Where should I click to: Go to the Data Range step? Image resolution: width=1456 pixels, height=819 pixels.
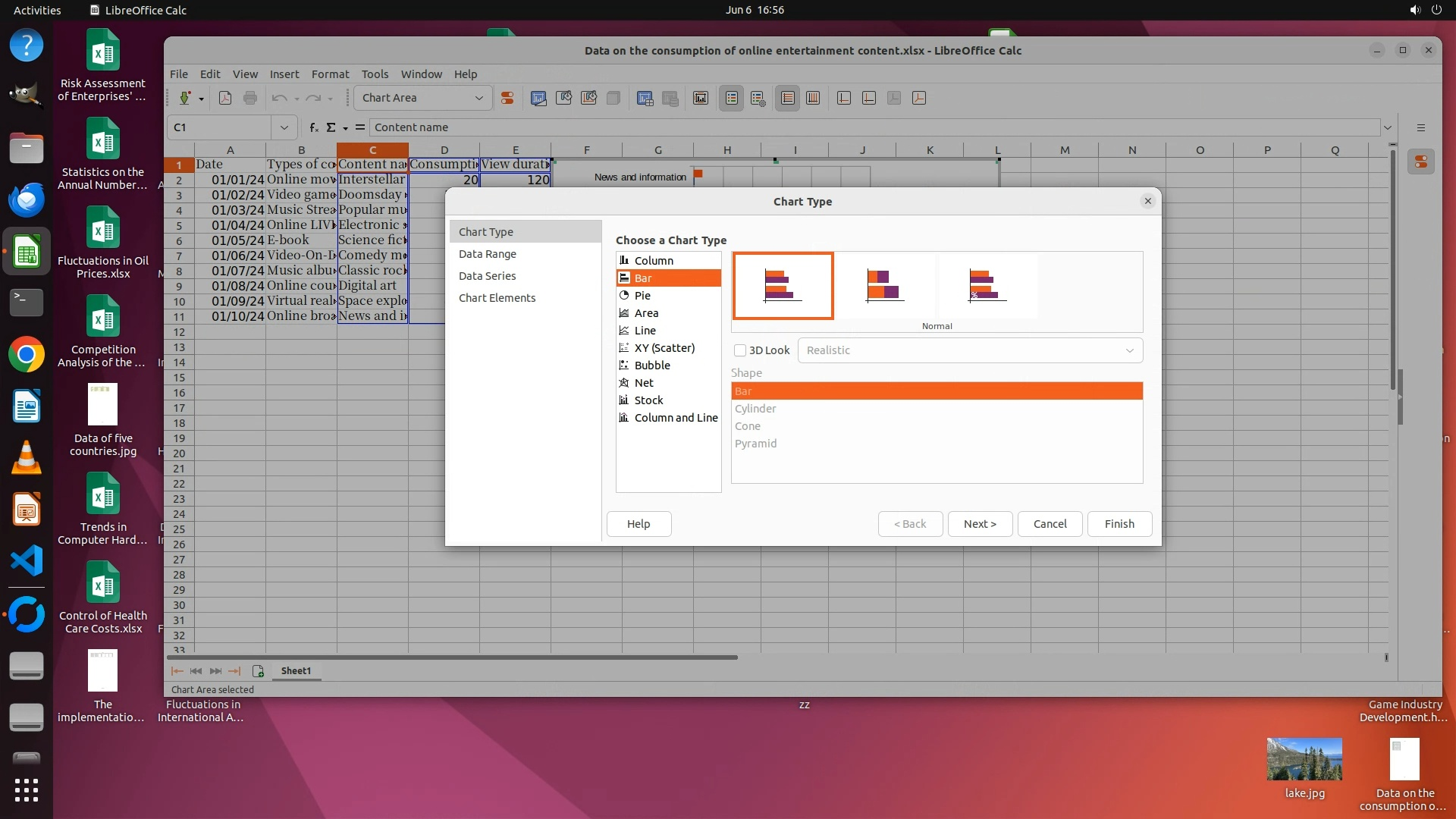point(487,254)
